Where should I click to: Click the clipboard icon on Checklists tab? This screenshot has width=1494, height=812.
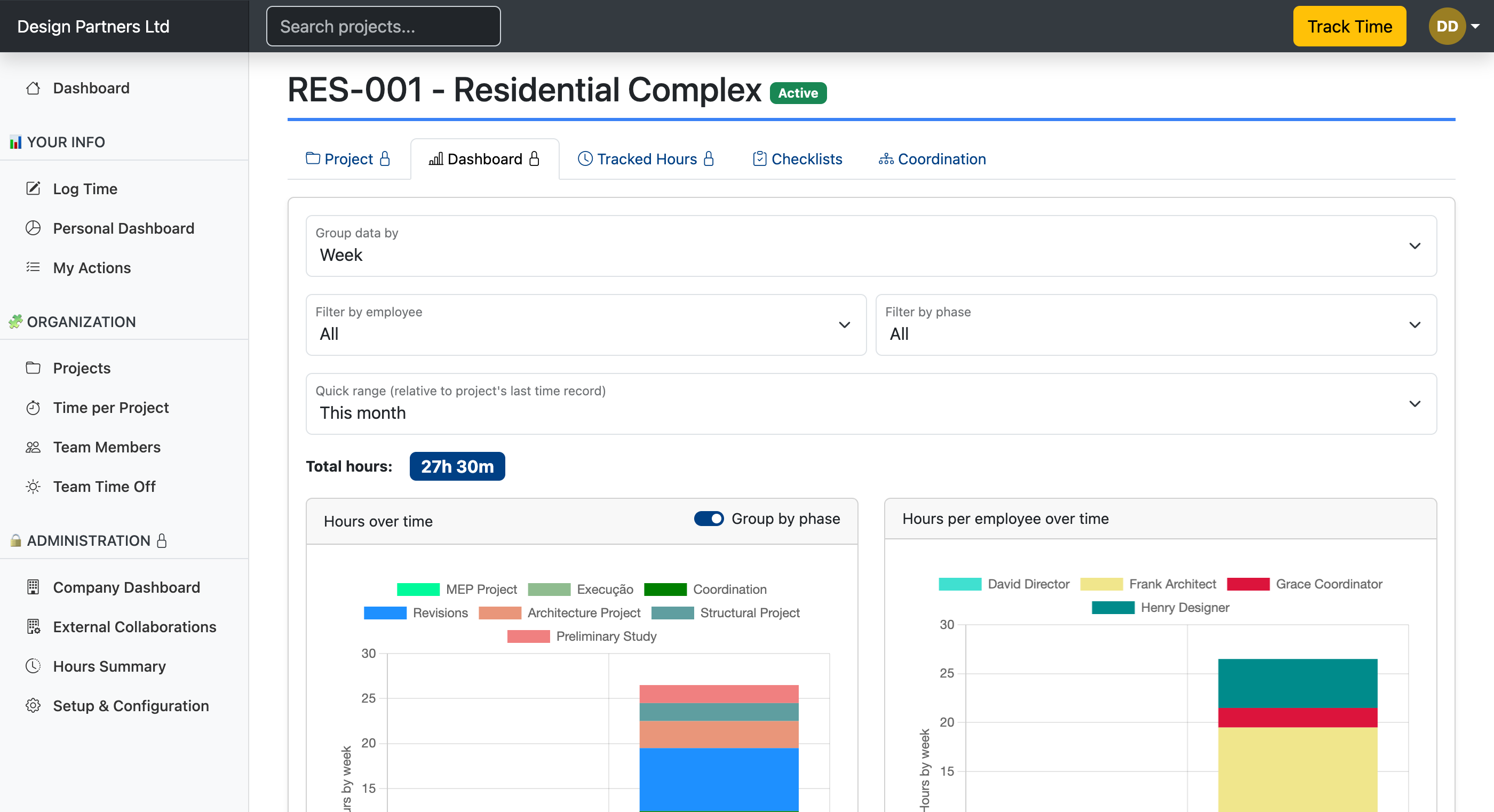click(x=759, y=158)
